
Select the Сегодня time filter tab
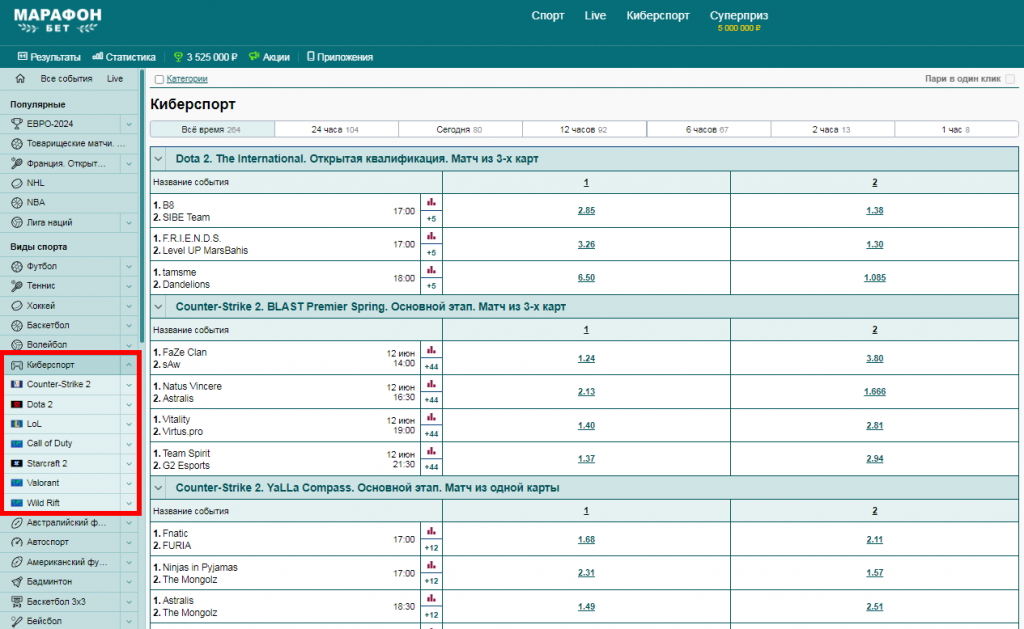pyautogui.click(x=460, y=129)
